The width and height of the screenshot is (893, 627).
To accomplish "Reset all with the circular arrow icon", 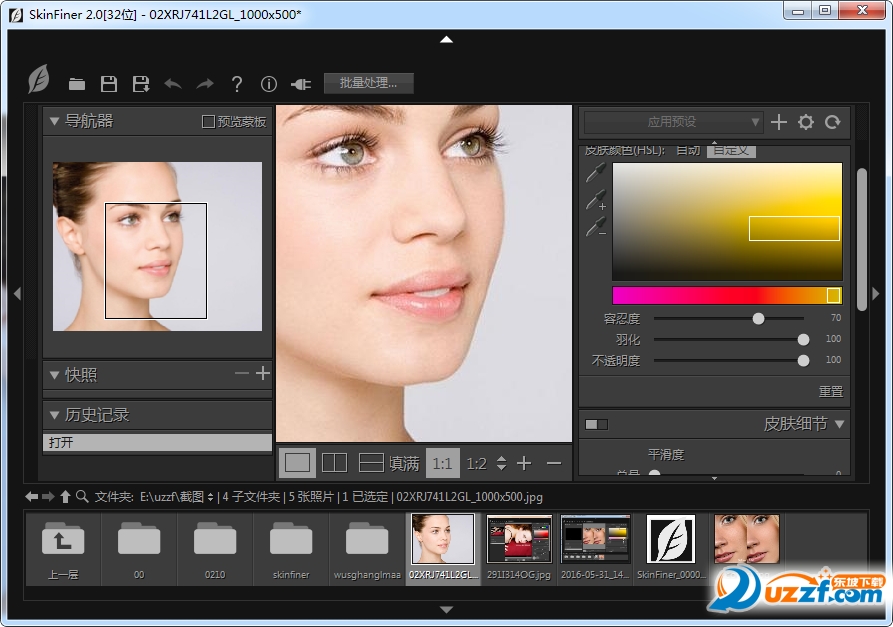I will [x=833, y=122].
